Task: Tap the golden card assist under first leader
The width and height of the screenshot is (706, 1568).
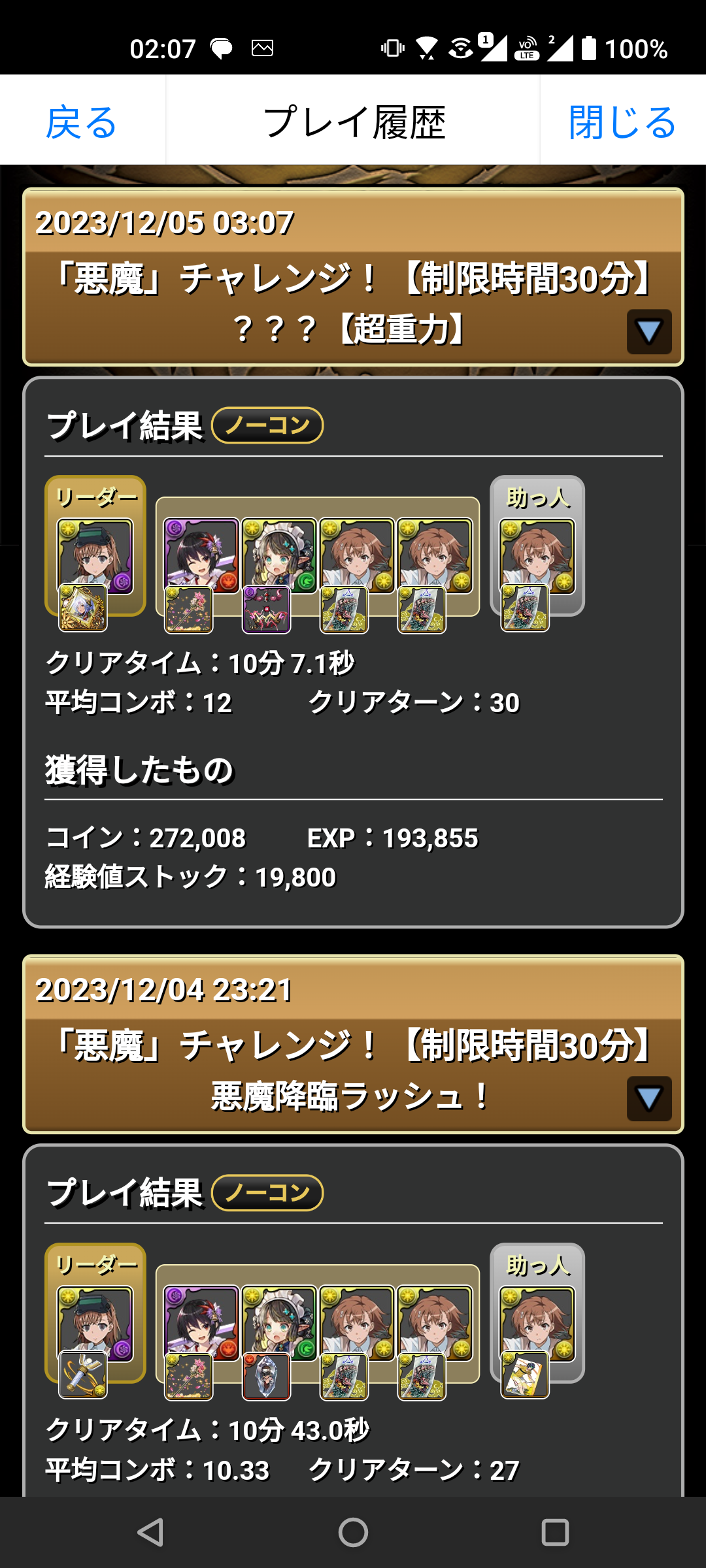Action: pyautogui.click(x=83, y=608)
